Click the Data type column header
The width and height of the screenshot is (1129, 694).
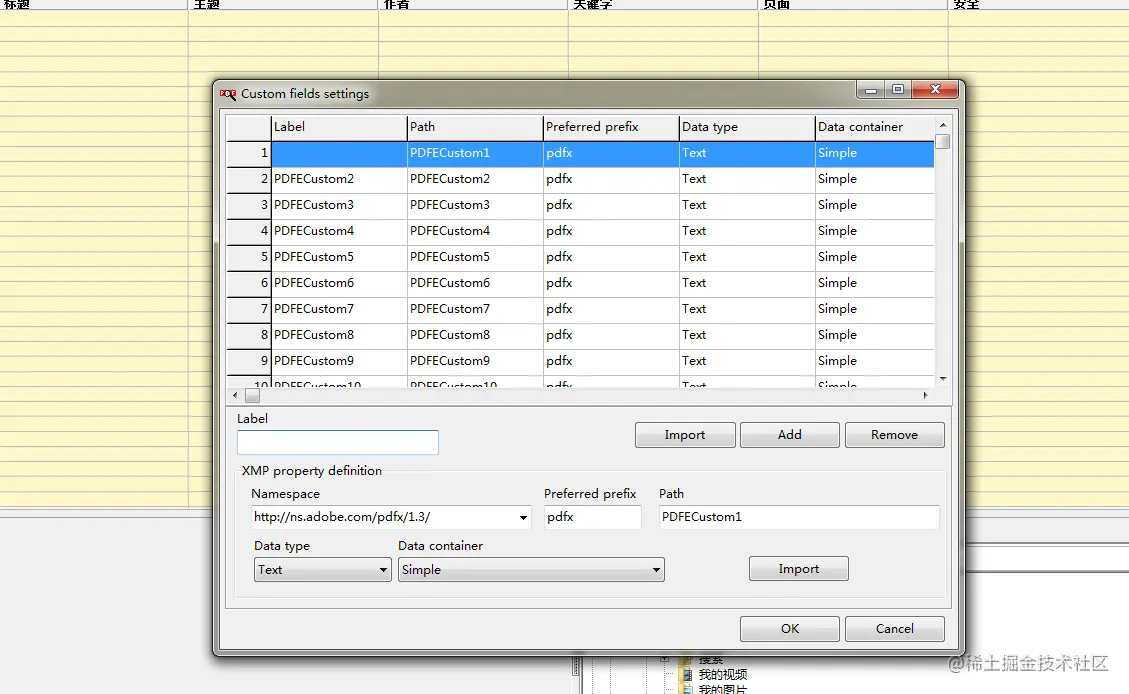pos(747,127)
